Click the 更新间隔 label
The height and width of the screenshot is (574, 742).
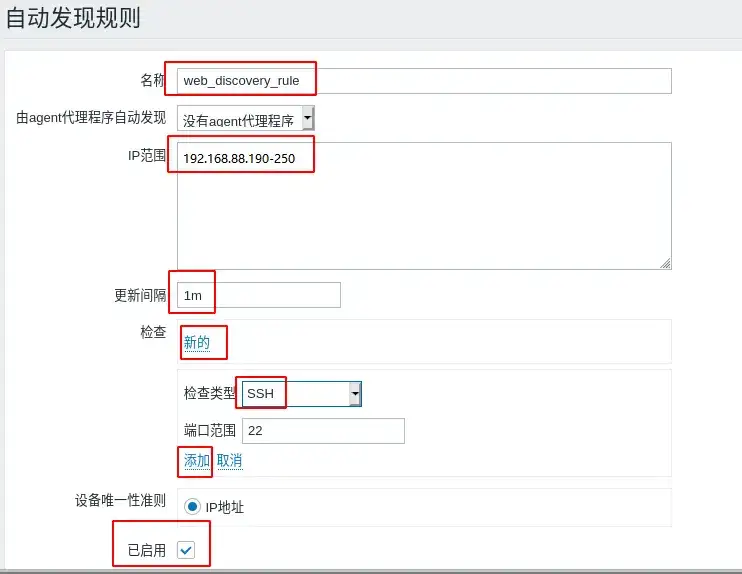[140, 295]
